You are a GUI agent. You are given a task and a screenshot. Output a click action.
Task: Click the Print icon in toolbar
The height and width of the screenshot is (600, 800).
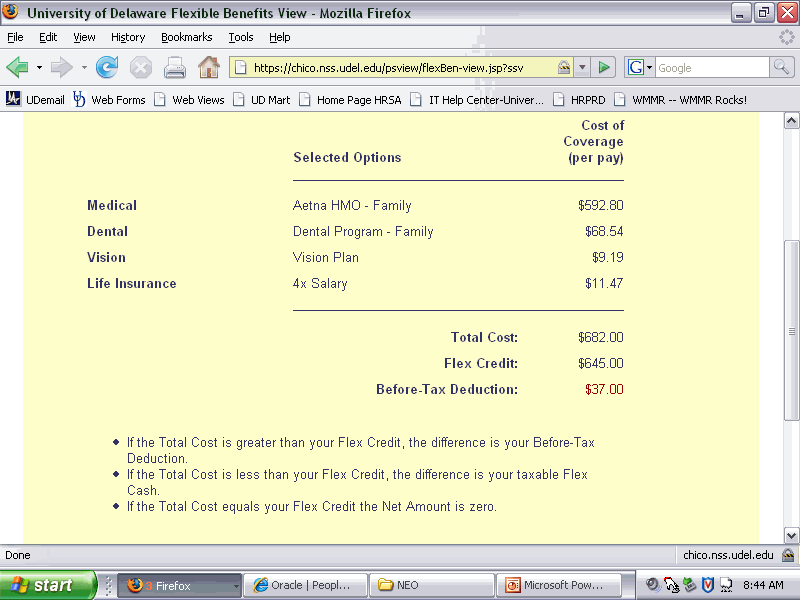(x=175, y=68)
